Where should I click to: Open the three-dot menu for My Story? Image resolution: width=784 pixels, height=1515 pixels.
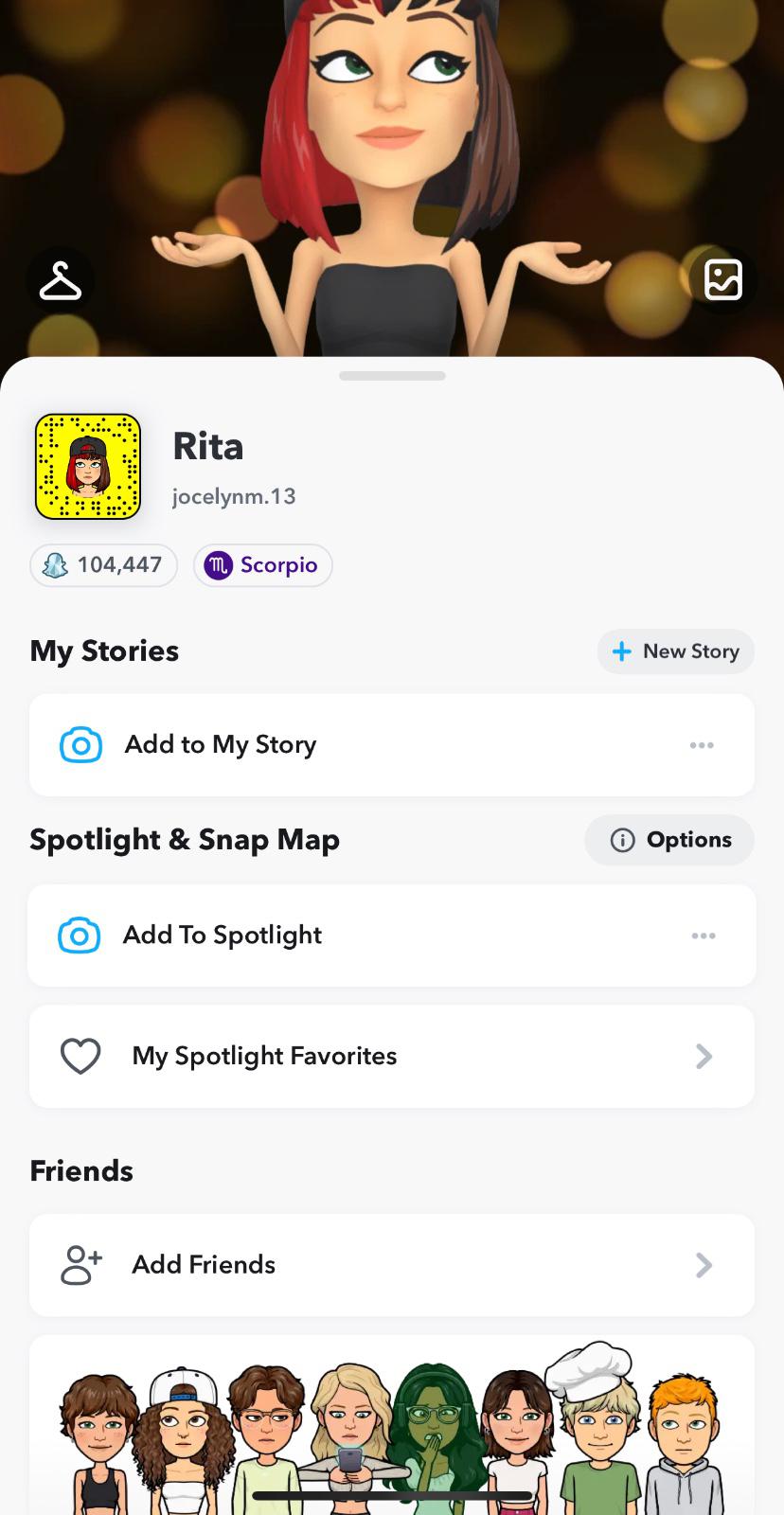(x=702, y=745)
